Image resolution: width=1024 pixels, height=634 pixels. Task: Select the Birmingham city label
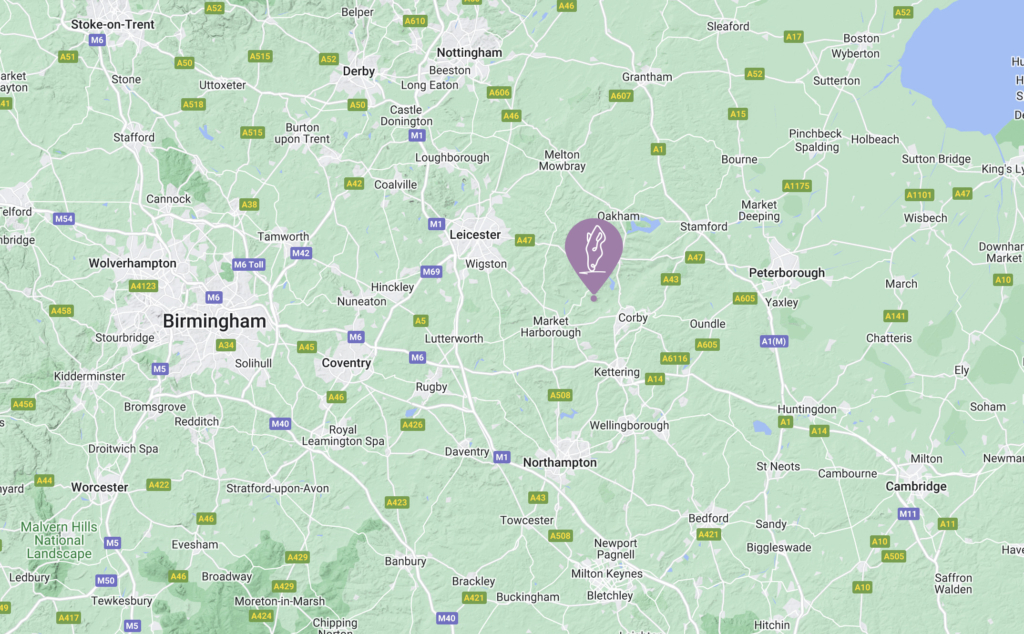pos(214,321)
